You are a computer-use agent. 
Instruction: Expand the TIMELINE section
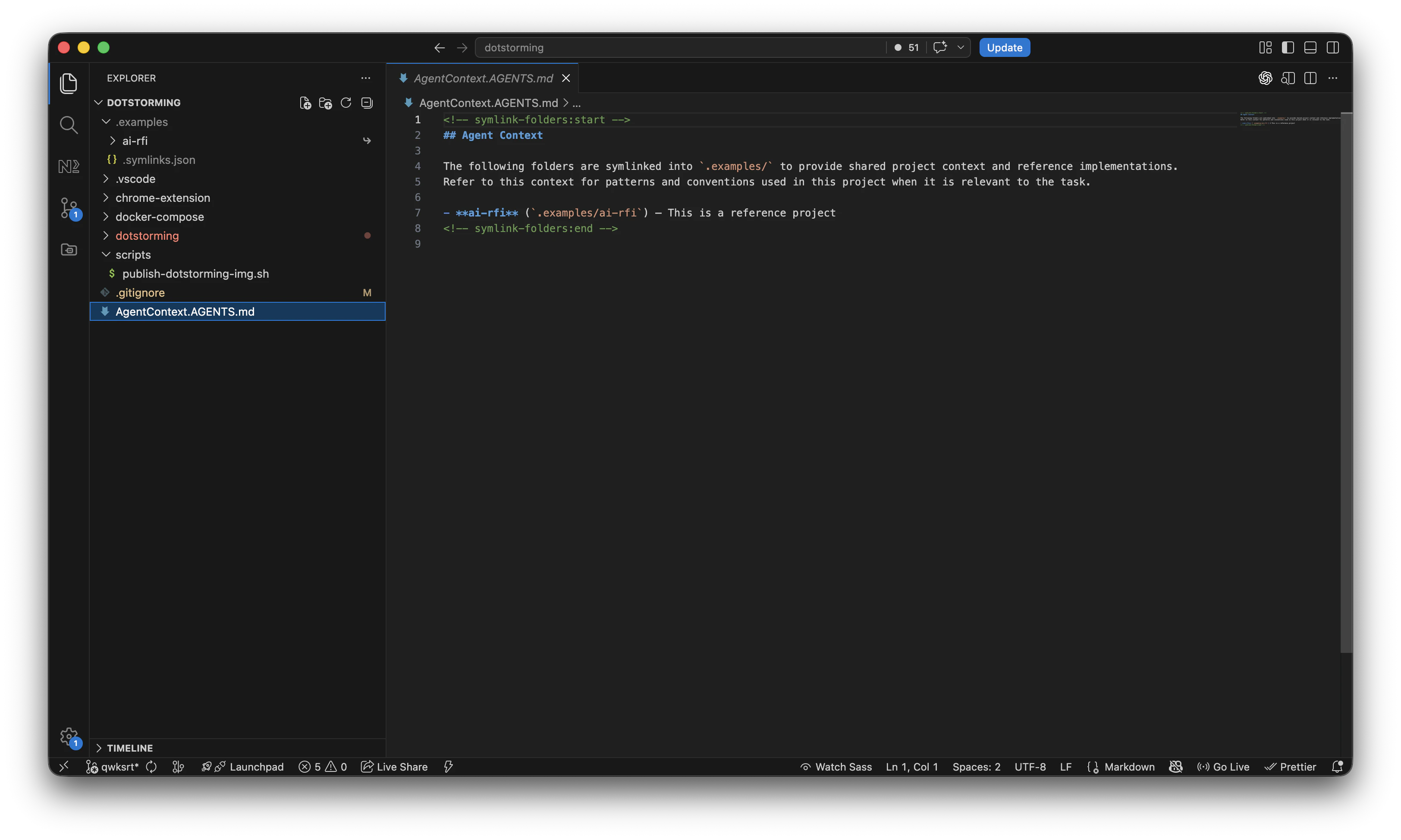pyautogui.click(x=130, y=748)
